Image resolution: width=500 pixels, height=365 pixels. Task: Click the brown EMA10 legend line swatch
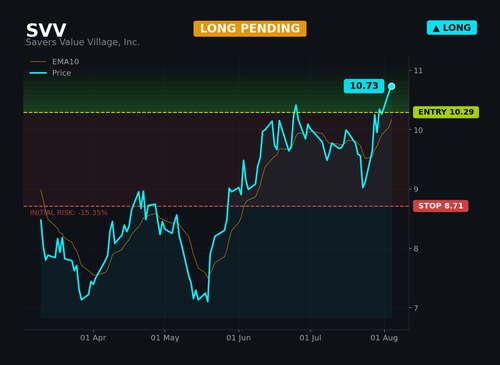pyautogui.click(x=38, y=62)
